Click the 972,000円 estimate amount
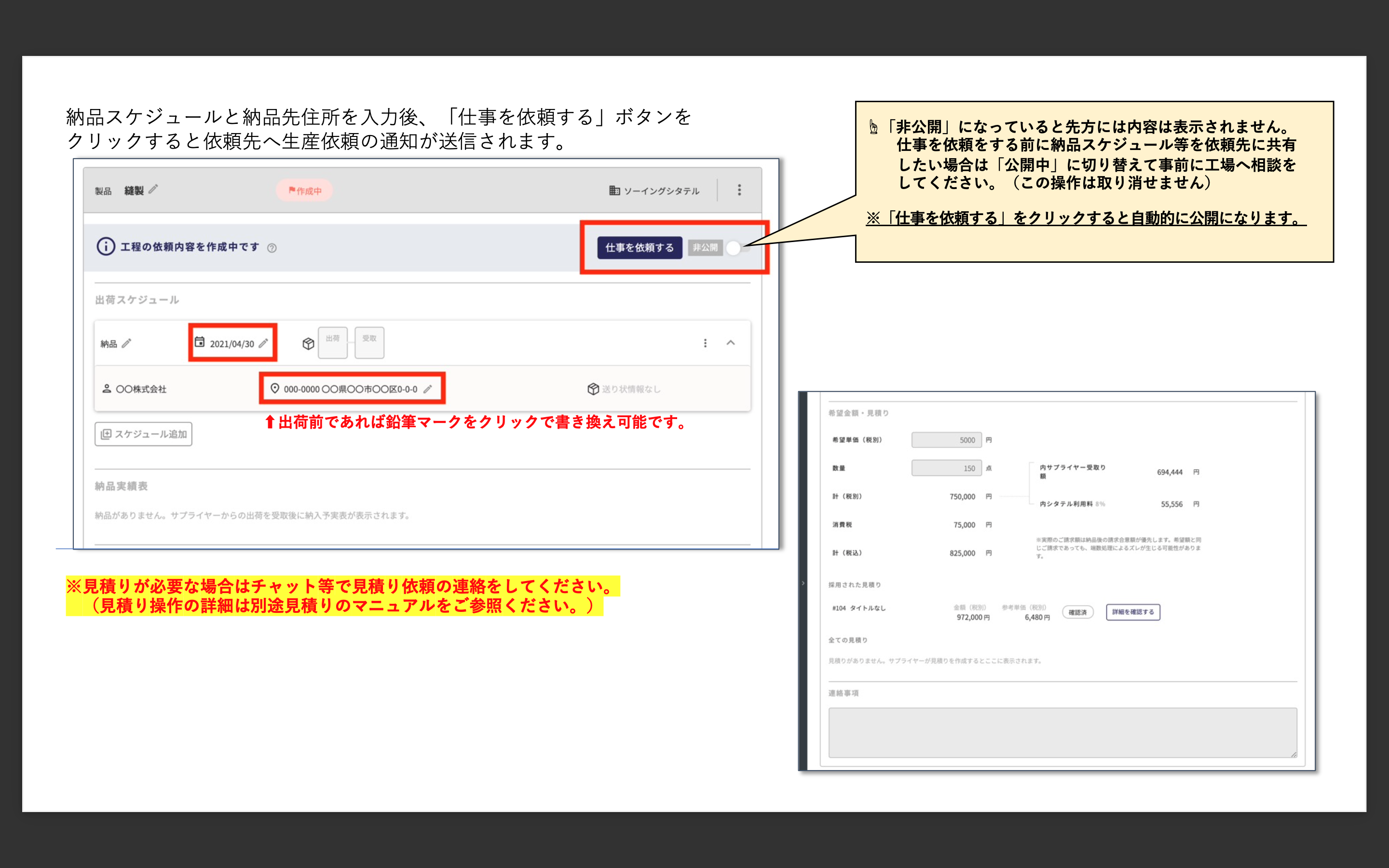1389x868 pixels. point(973,618)
